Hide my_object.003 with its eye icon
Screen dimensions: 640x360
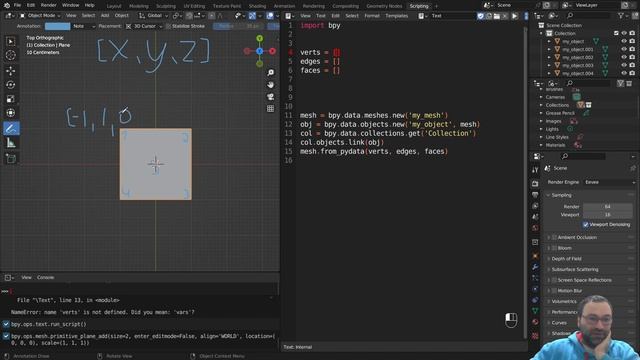point(624,65)
